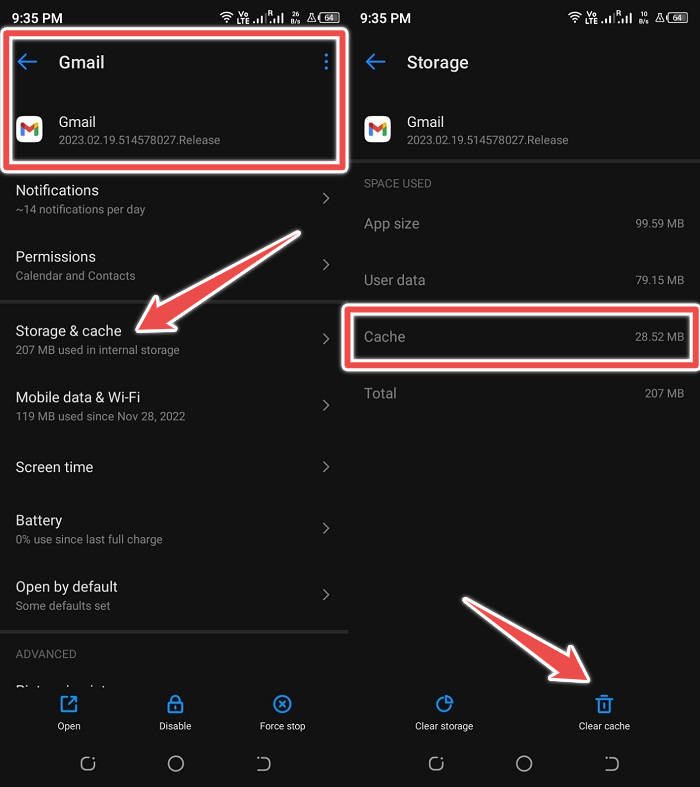The image size is (700, 787).
Task: Tap '207 MB used in internal storage' text
Action: pos(97,350)
